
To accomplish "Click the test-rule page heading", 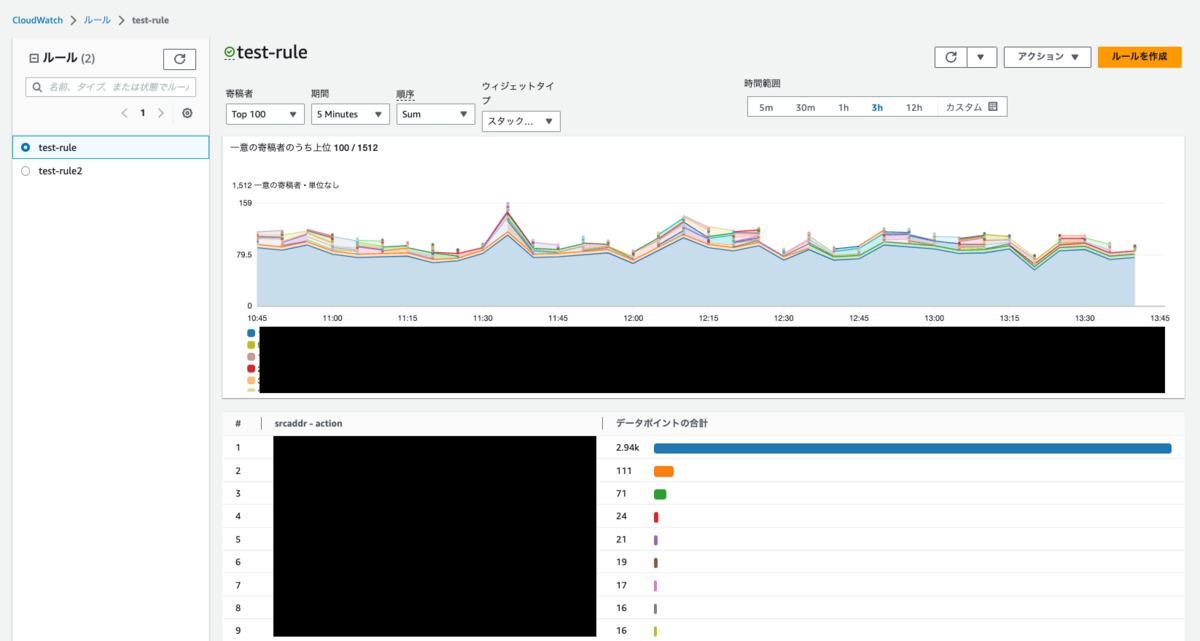I will tap(272, 52).
